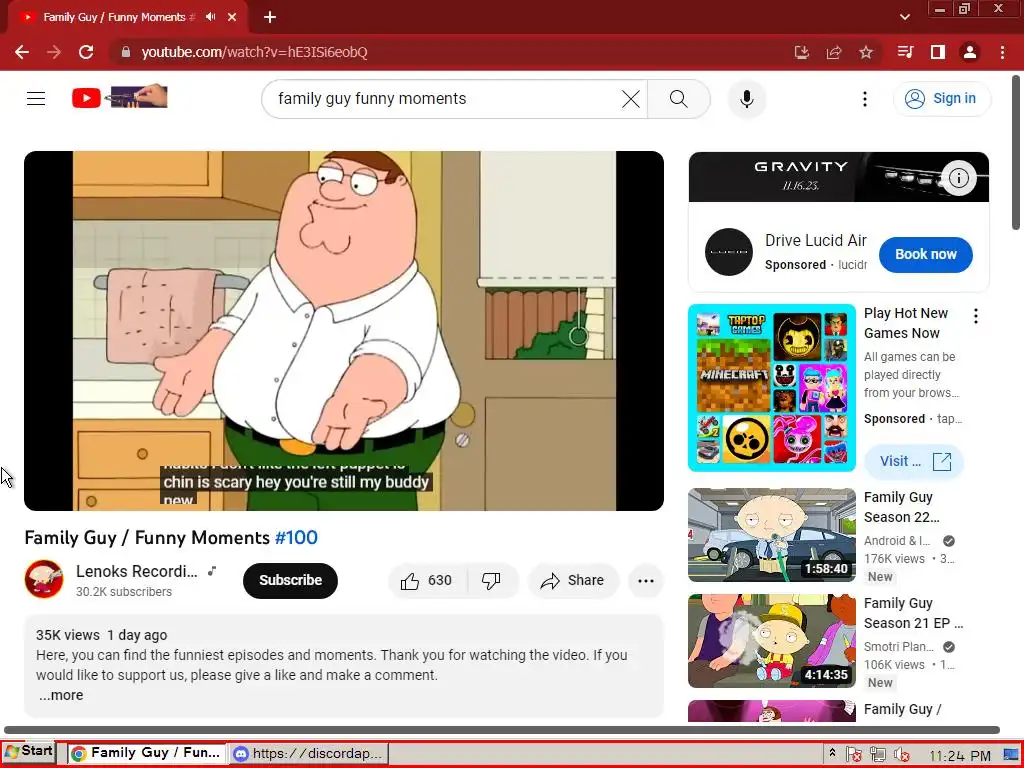
Task: Open the Drive Lucid Air ad title
Action: tap(815, 240)
